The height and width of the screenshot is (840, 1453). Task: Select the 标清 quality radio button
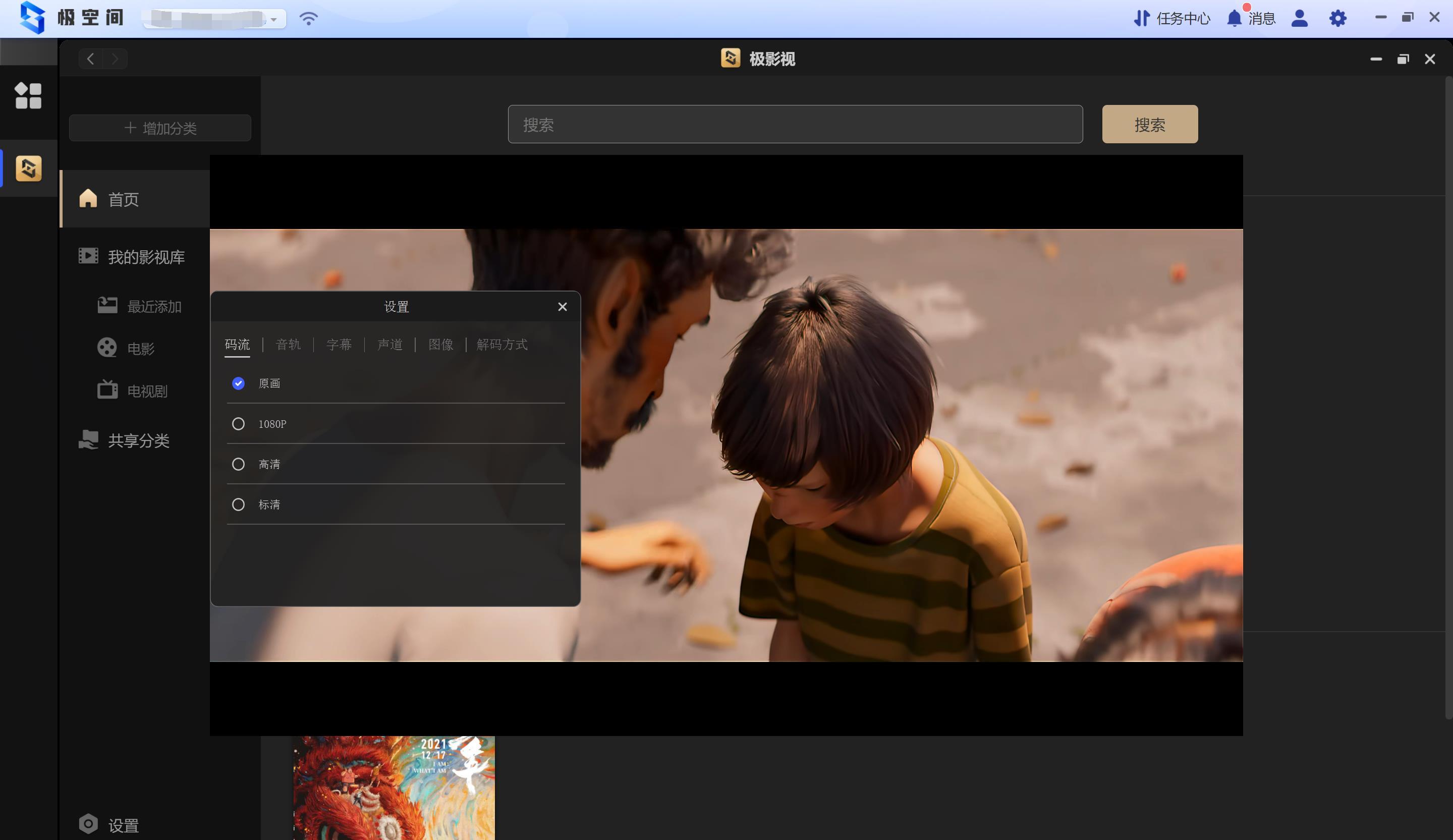click(x=238, y=505)
